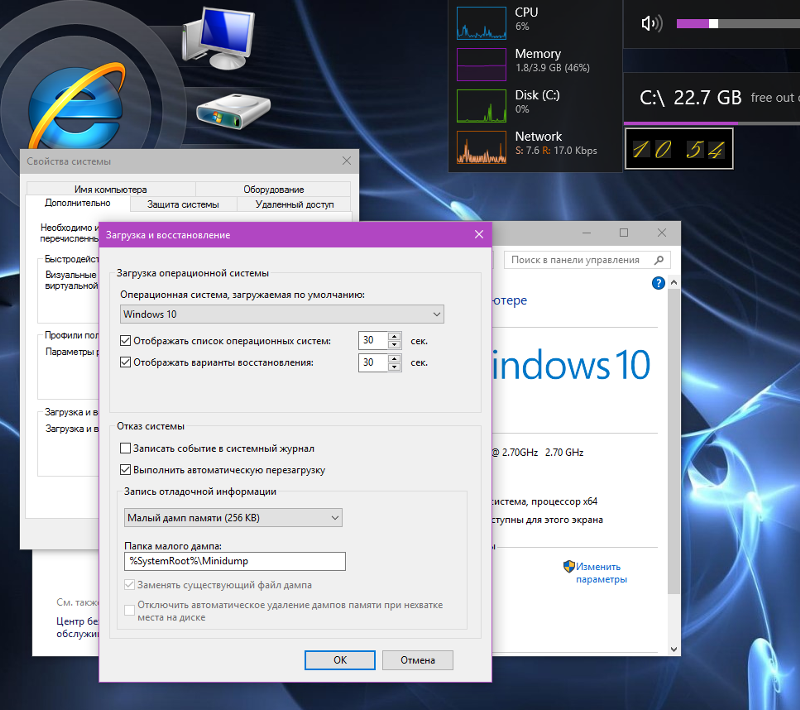
Task: Toggle Отображать список операционных систем checkbox
Action: [x=125, y=341]
